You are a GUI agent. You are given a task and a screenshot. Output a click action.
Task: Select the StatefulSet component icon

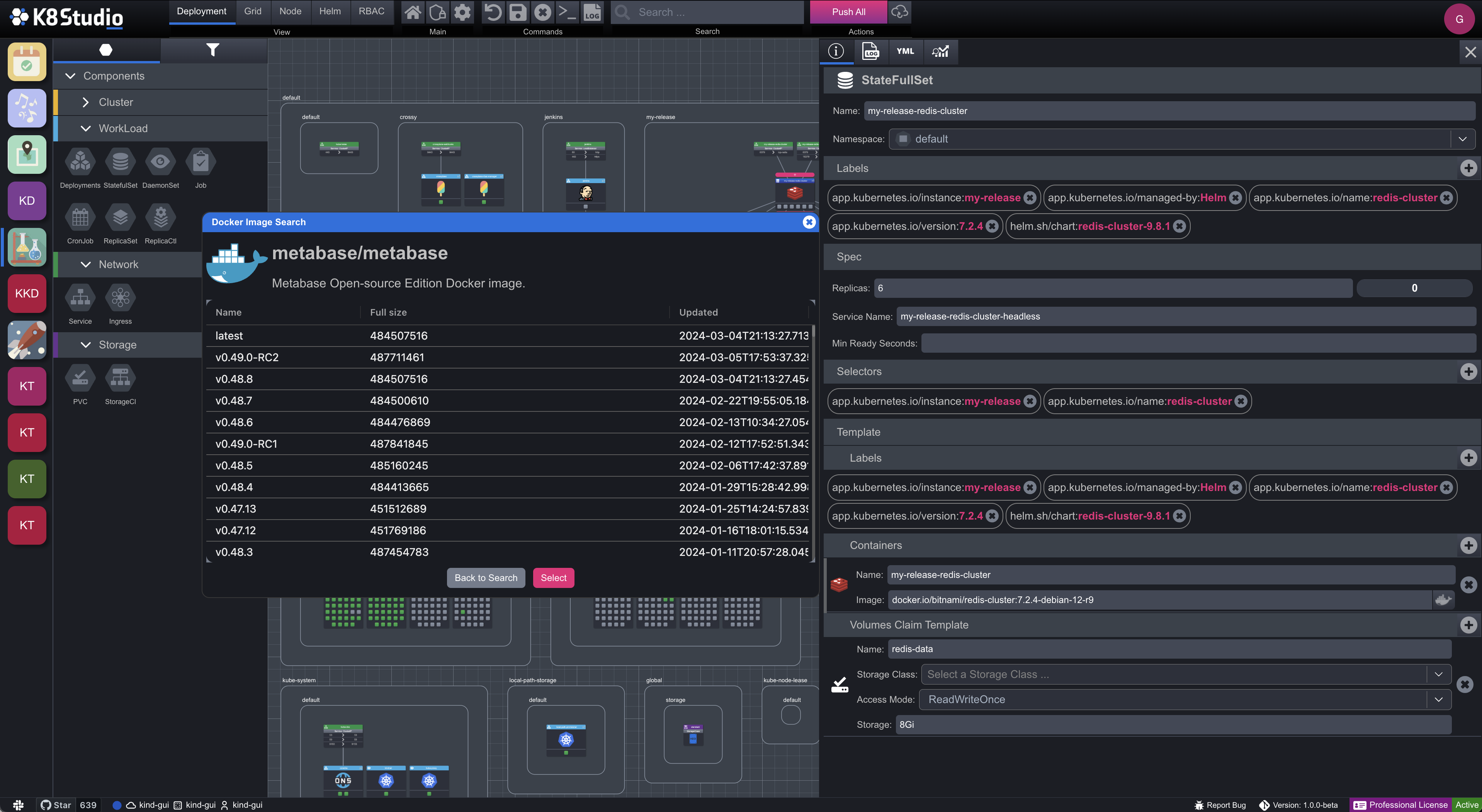pyautogui.click(x=120, y=161)
